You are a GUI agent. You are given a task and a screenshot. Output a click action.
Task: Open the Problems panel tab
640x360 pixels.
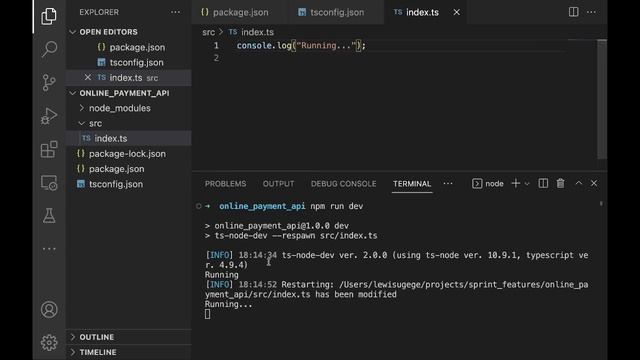pos(225,184)
